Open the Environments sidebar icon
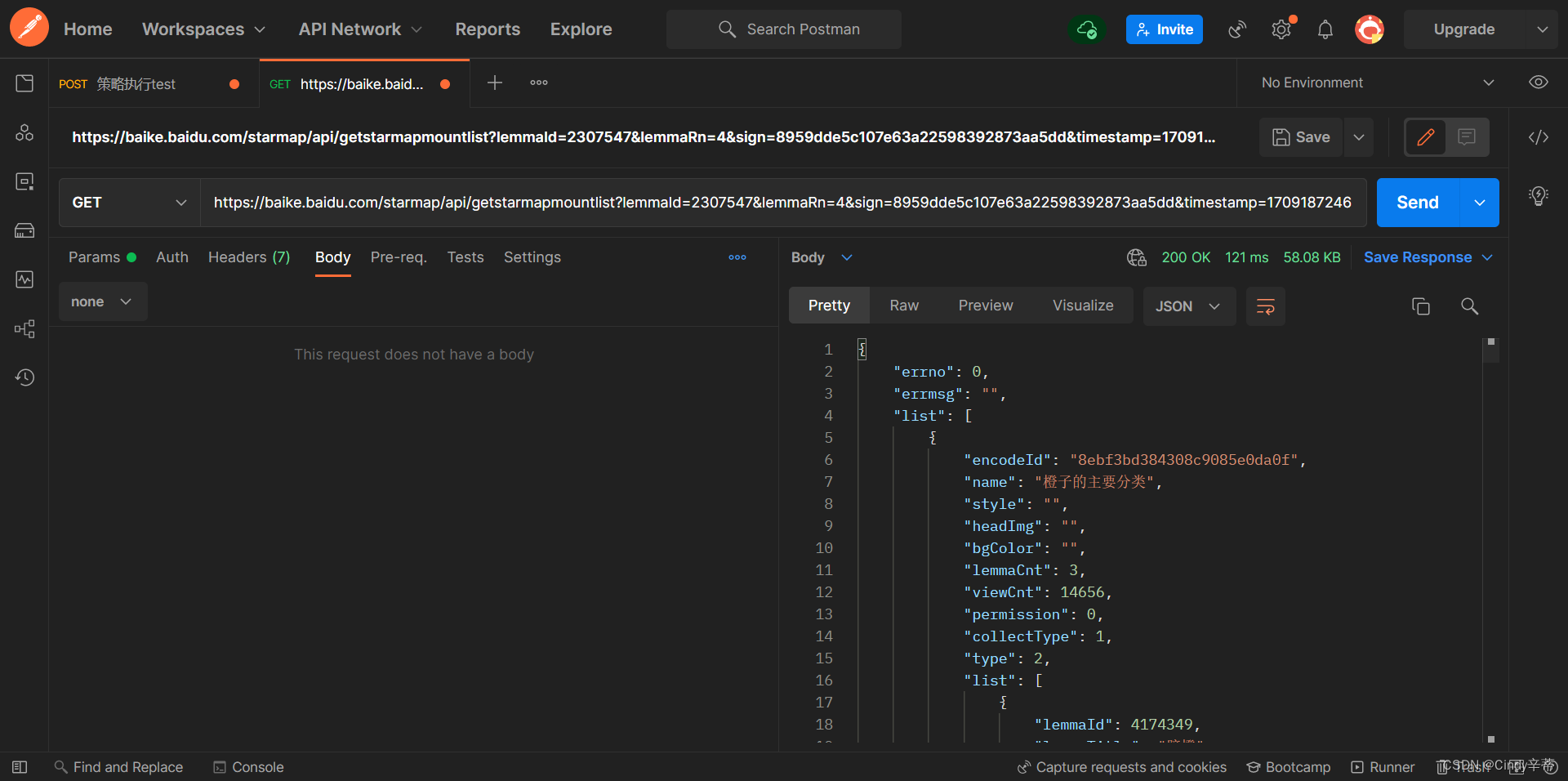Image resolution: width=1568 pixels, height=781 pixels. coord(24,181)
